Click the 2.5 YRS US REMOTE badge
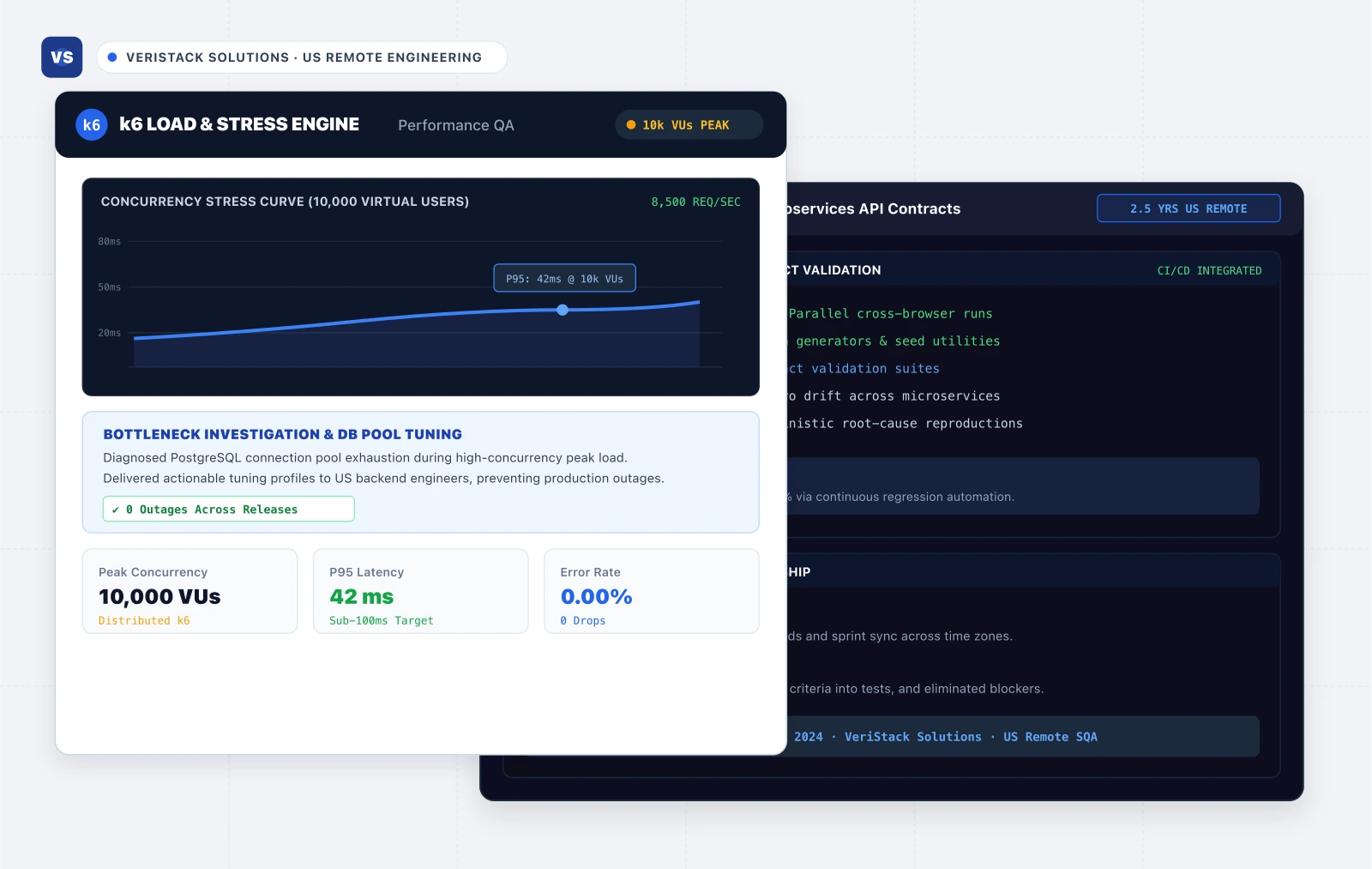This screenshot has width=1372, height=869. pyautogui.click(x=1188, y=208)
